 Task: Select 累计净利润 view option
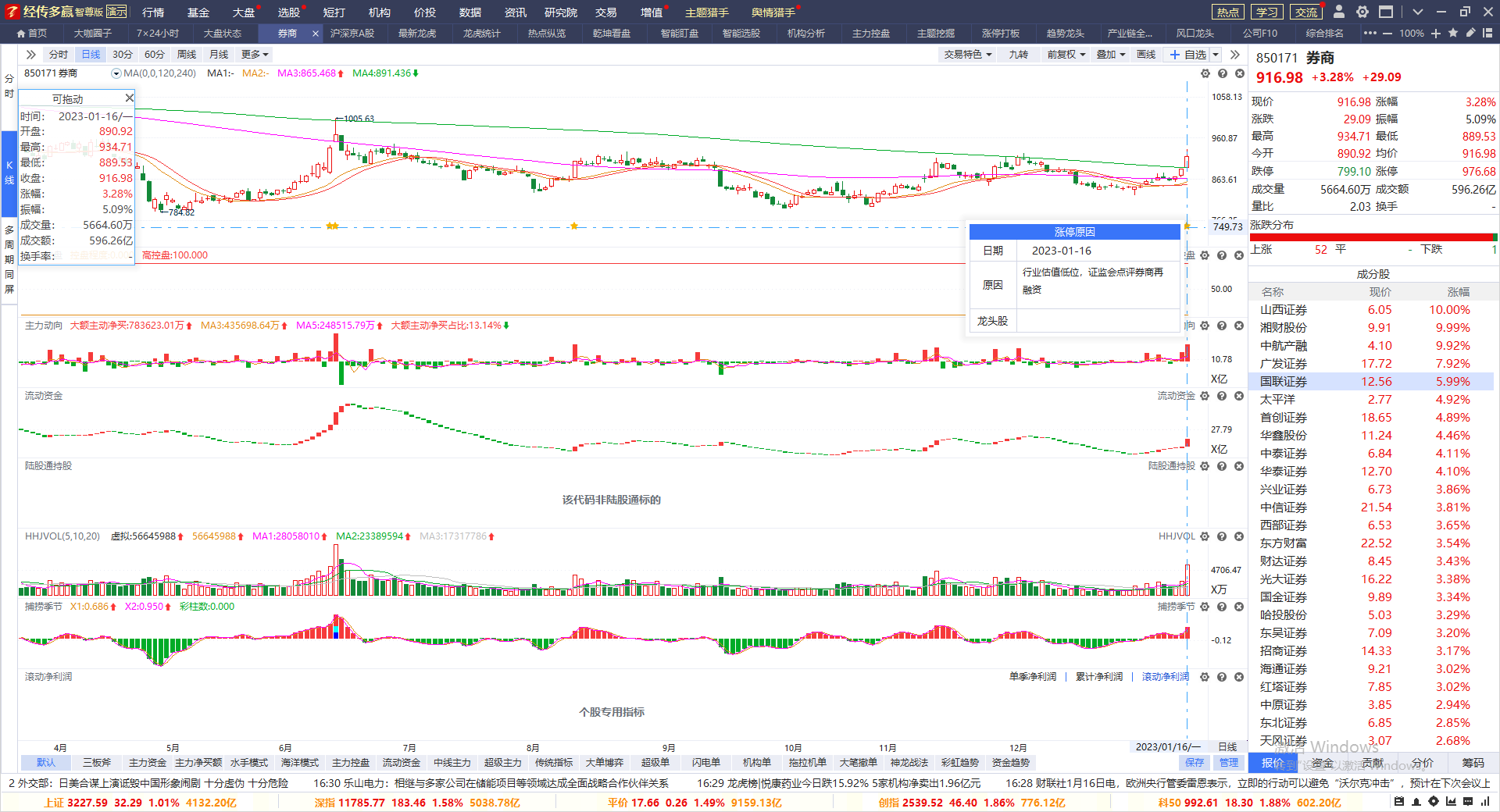point(1099,677)
